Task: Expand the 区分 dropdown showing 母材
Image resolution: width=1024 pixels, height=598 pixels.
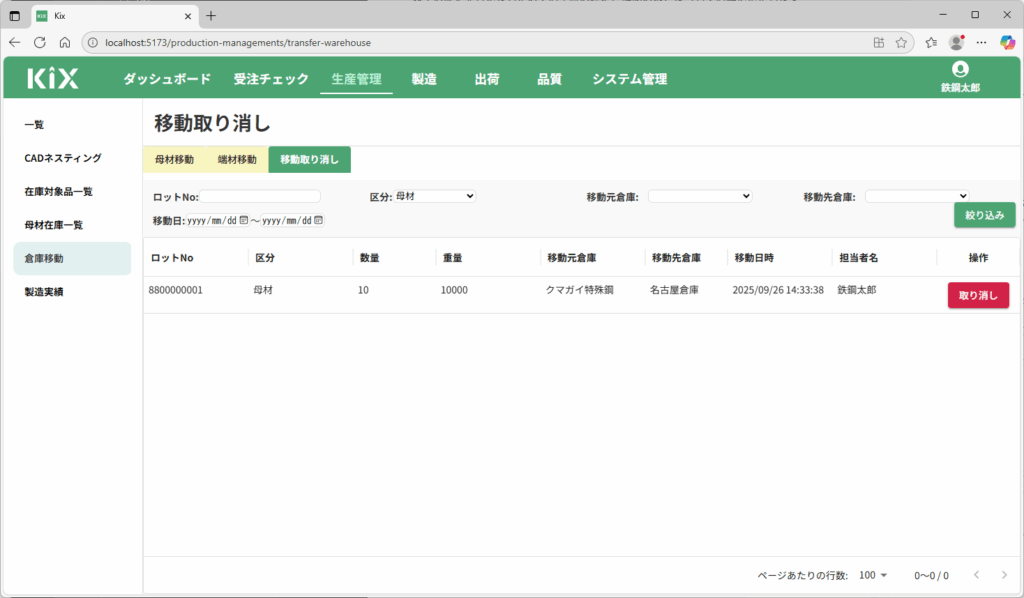Action: tap(435, 197)
